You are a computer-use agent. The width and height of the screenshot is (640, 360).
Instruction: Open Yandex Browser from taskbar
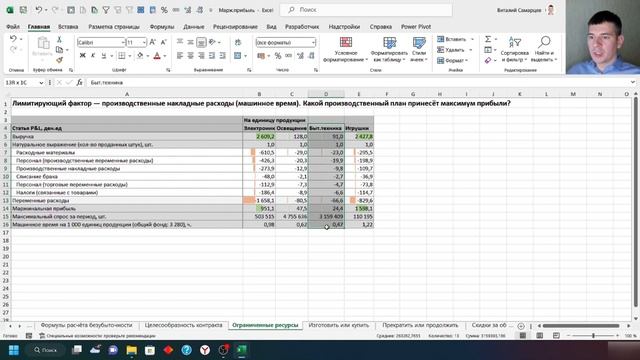tap(205, 350)
